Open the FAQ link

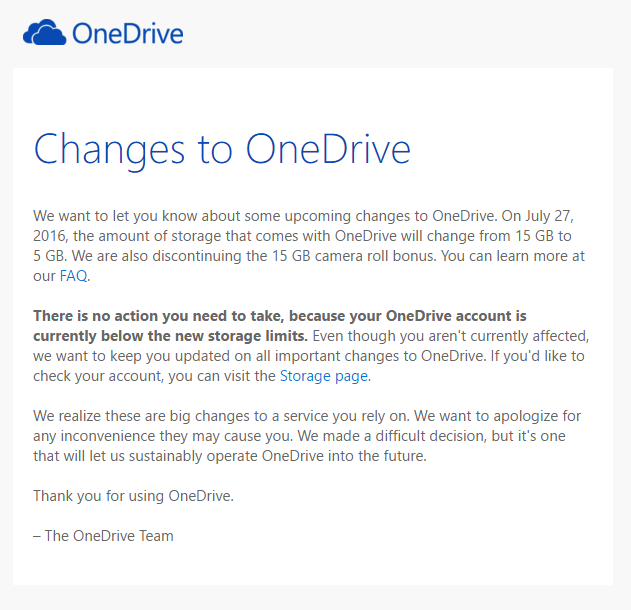(74, 276)
